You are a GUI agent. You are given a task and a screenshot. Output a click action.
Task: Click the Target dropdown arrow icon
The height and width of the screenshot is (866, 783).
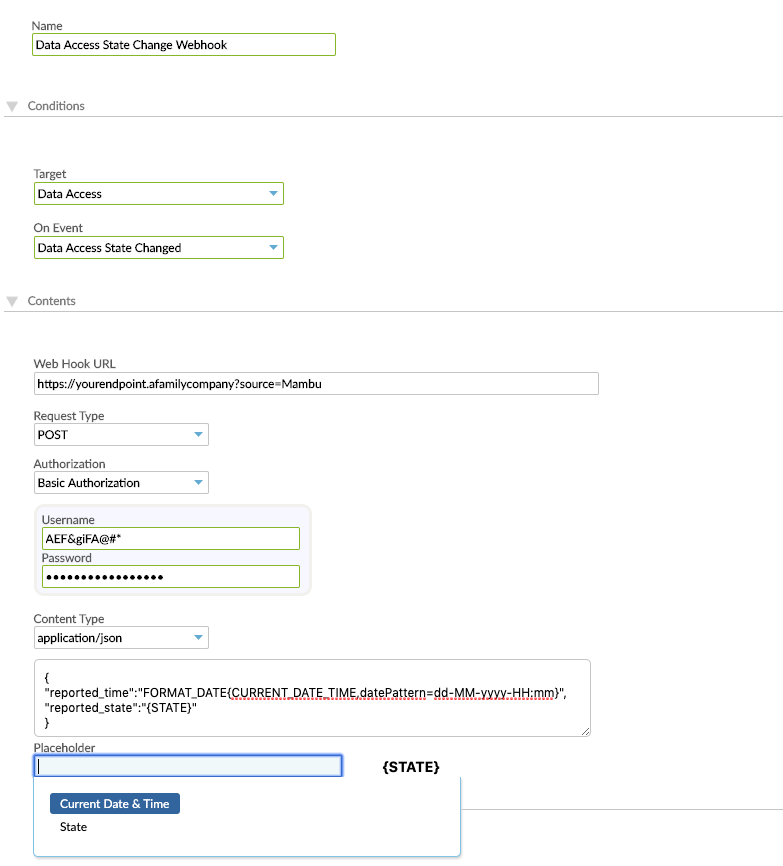click(x=272, y=193)
